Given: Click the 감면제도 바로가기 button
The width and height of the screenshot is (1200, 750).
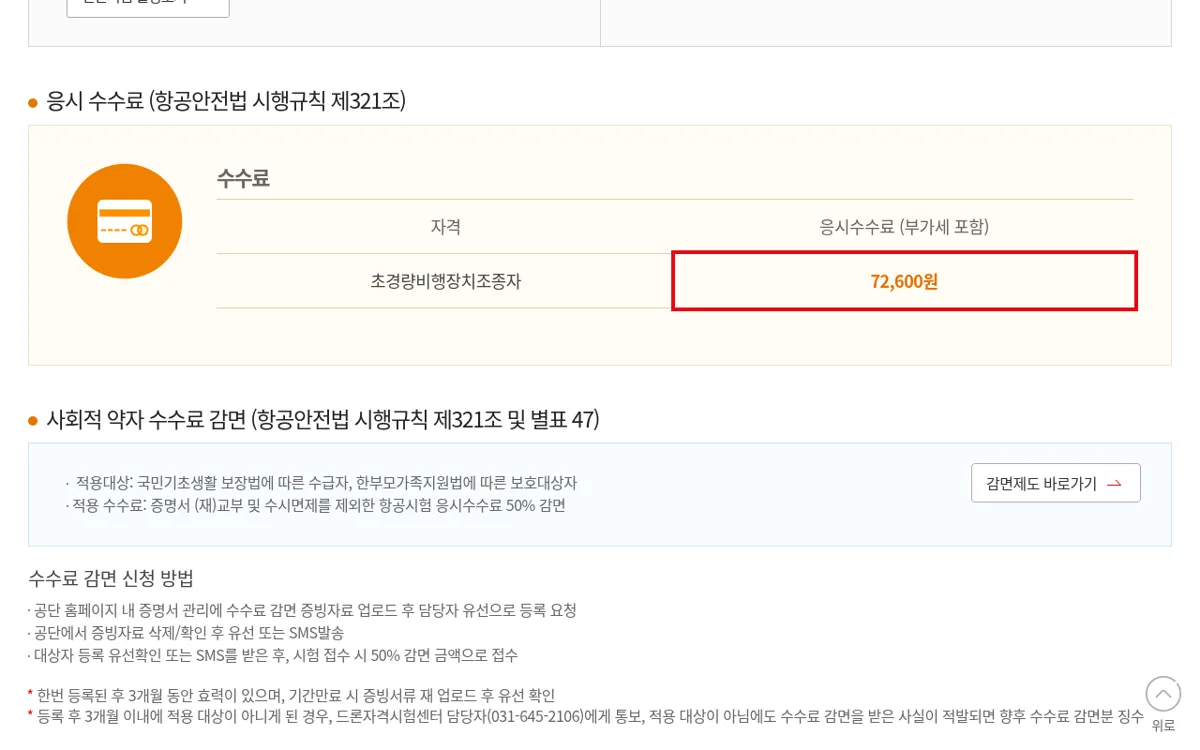Looking at the screenshot, I should tap(1055, 483).
